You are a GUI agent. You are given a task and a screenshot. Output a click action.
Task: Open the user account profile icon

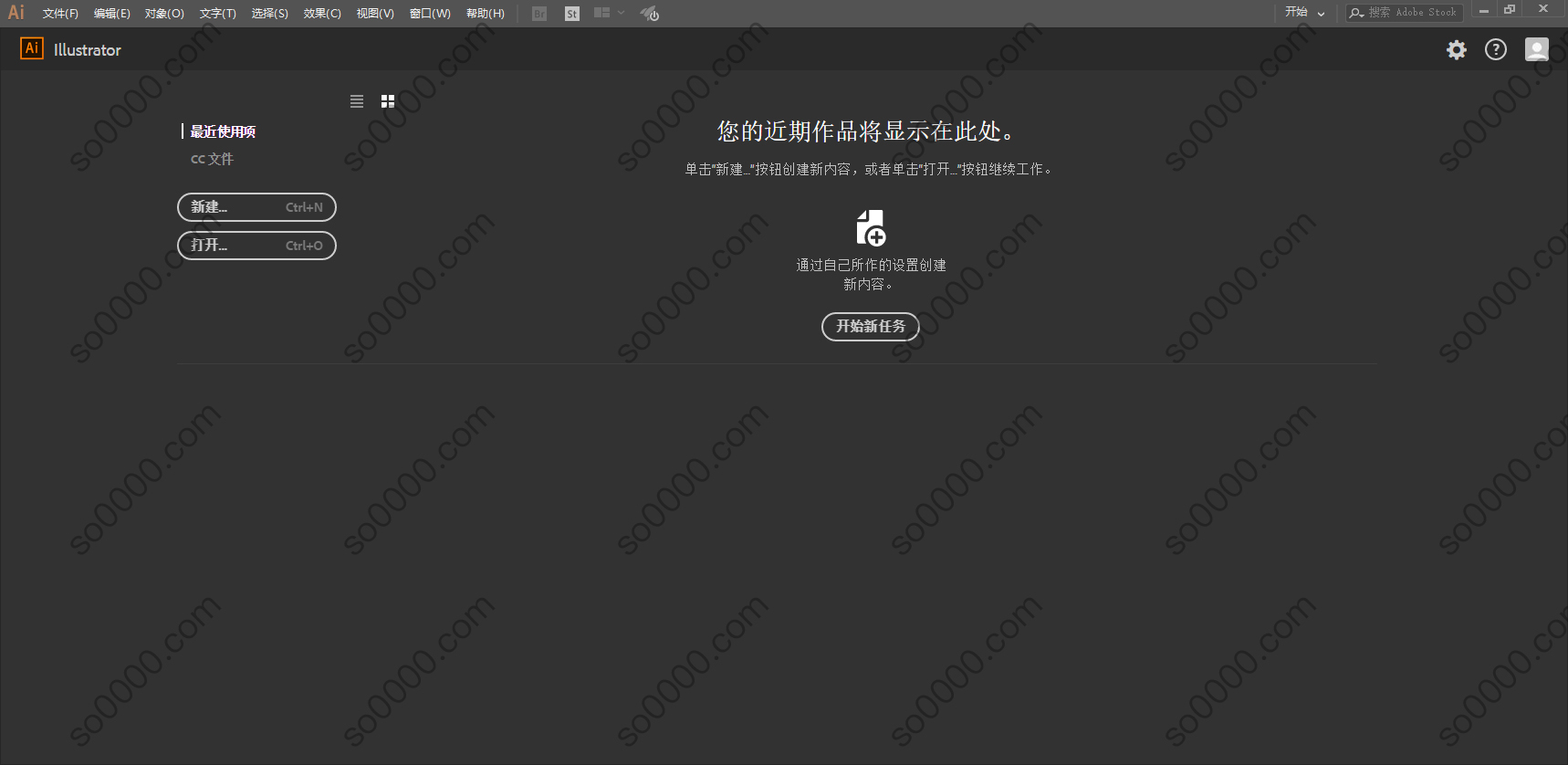(x=1537, y=50)
